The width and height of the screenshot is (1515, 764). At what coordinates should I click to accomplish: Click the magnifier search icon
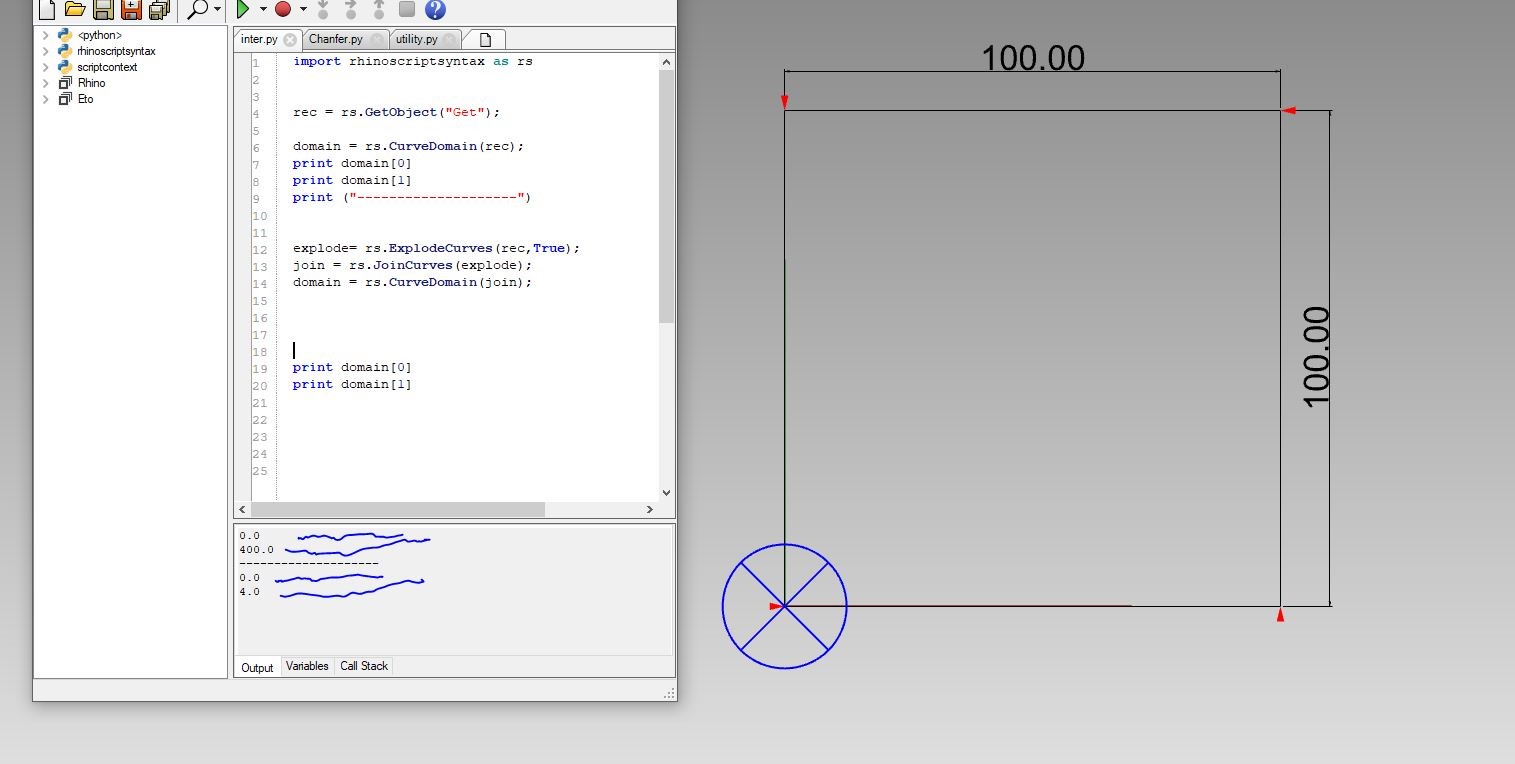coord(198,9)
